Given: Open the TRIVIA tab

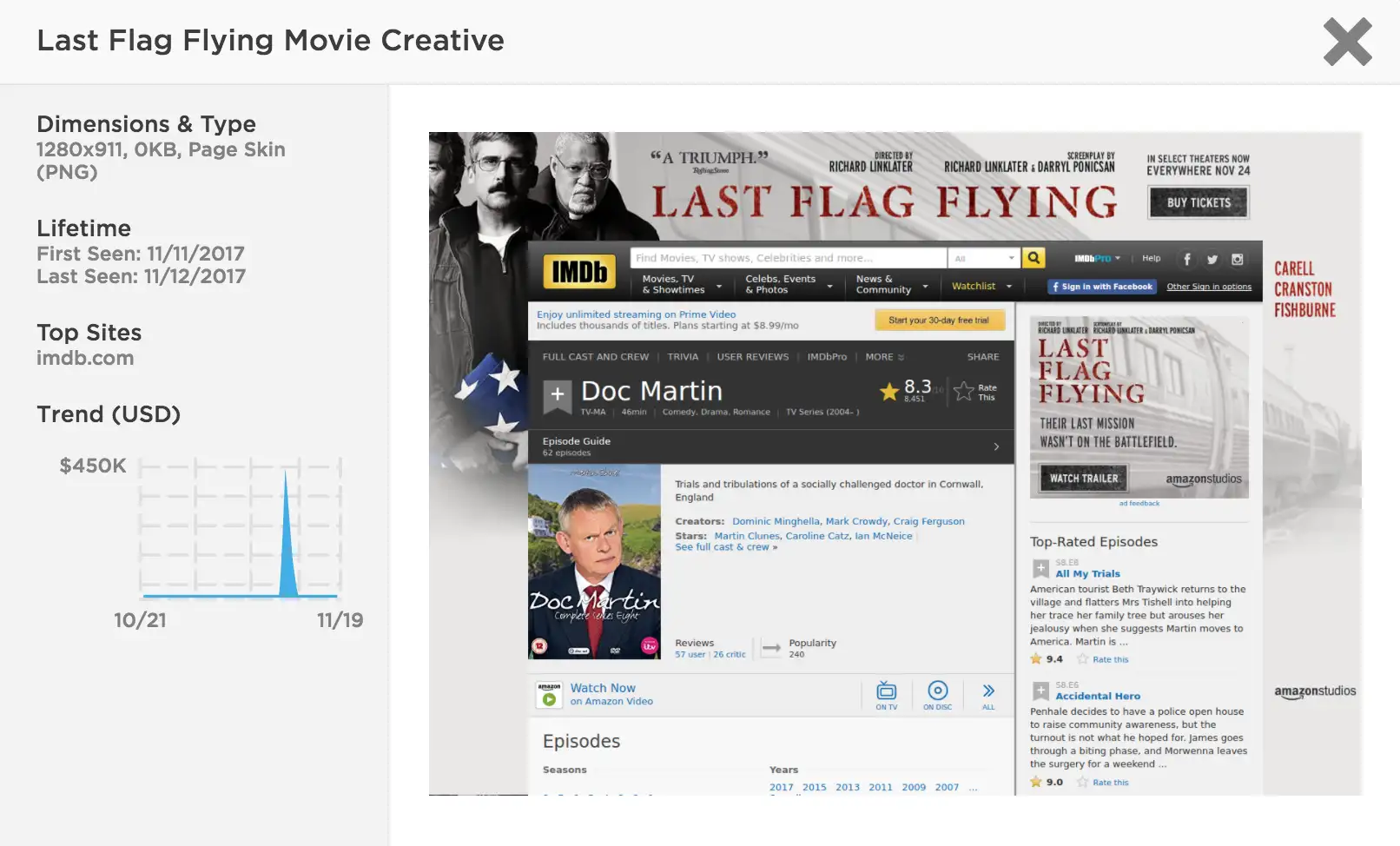Looking at the screenshot, I should [683, 357].
